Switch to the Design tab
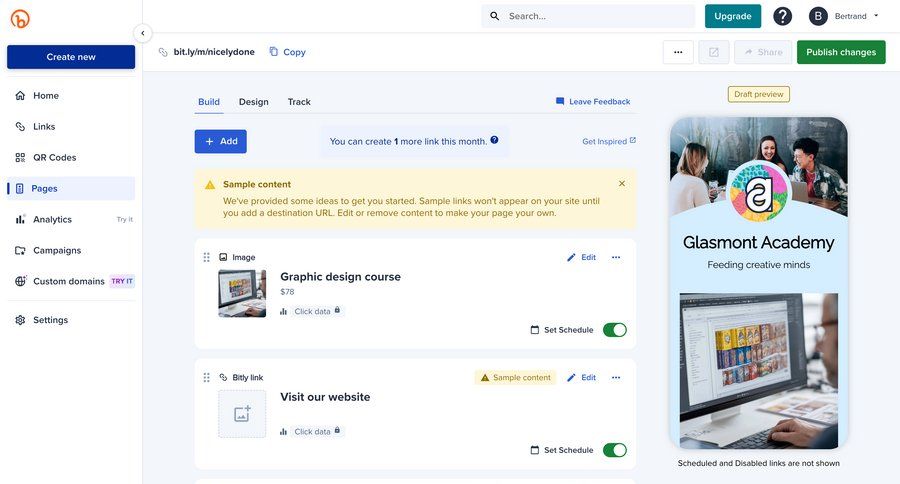Image resolution: width=900 pixels, height=484 pixels. pos(253,102)
